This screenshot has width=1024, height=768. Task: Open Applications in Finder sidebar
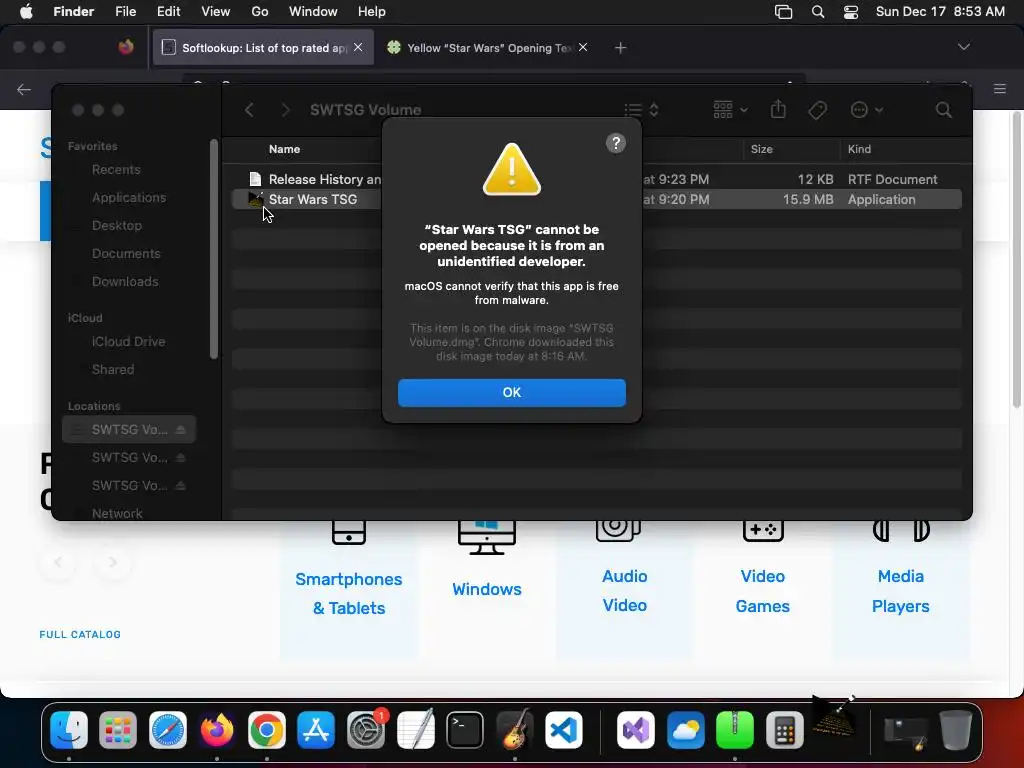[x=129, y=197]
